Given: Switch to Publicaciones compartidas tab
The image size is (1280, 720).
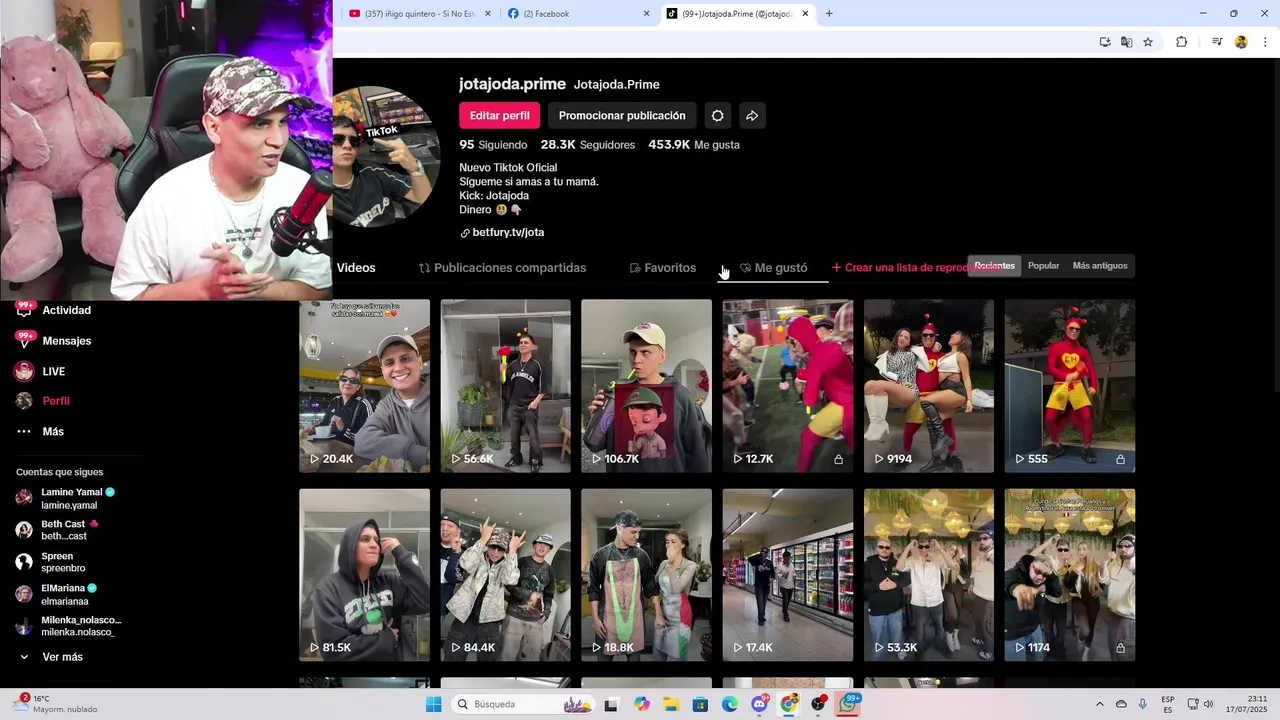Looking at the screenshot, I should [x=502, y=268].
